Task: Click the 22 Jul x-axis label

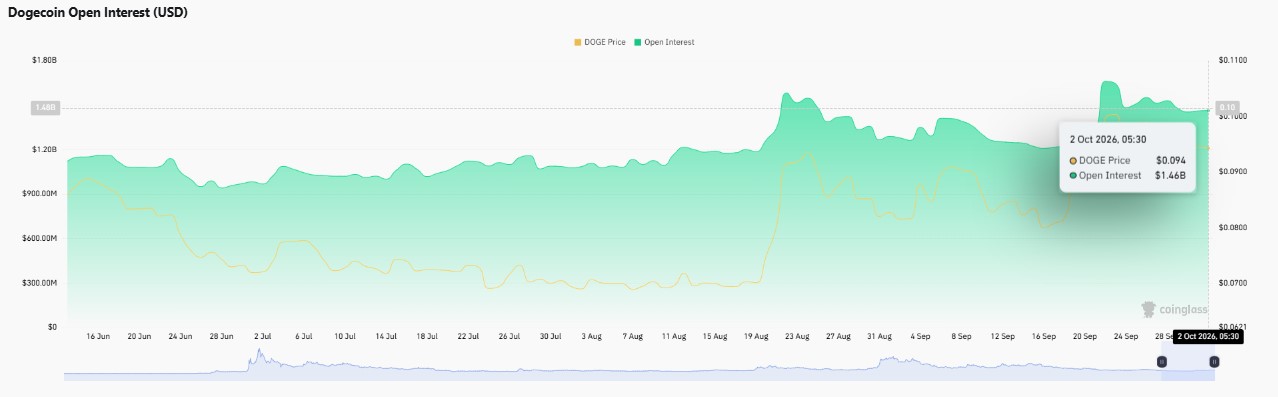Action: tap(468, 337)
